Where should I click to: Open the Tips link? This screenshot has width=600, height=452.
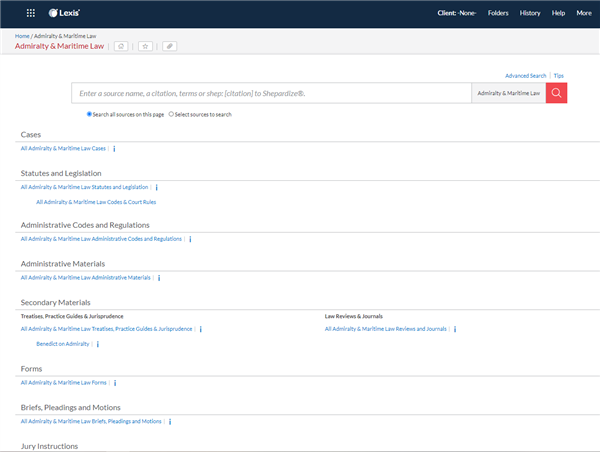559,76
